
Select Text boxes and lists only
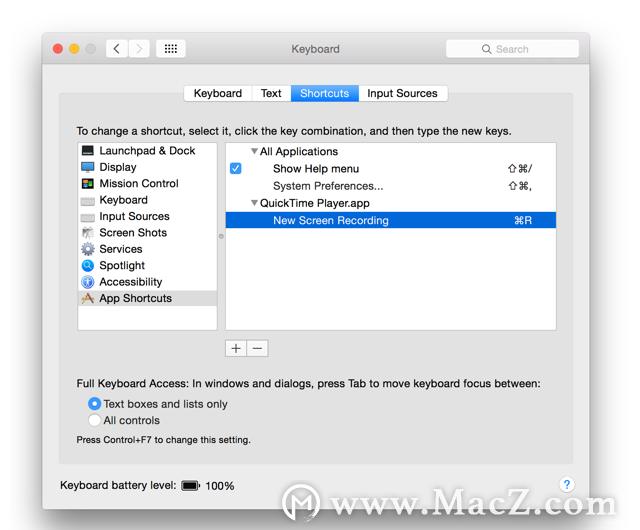coord(94,404)
